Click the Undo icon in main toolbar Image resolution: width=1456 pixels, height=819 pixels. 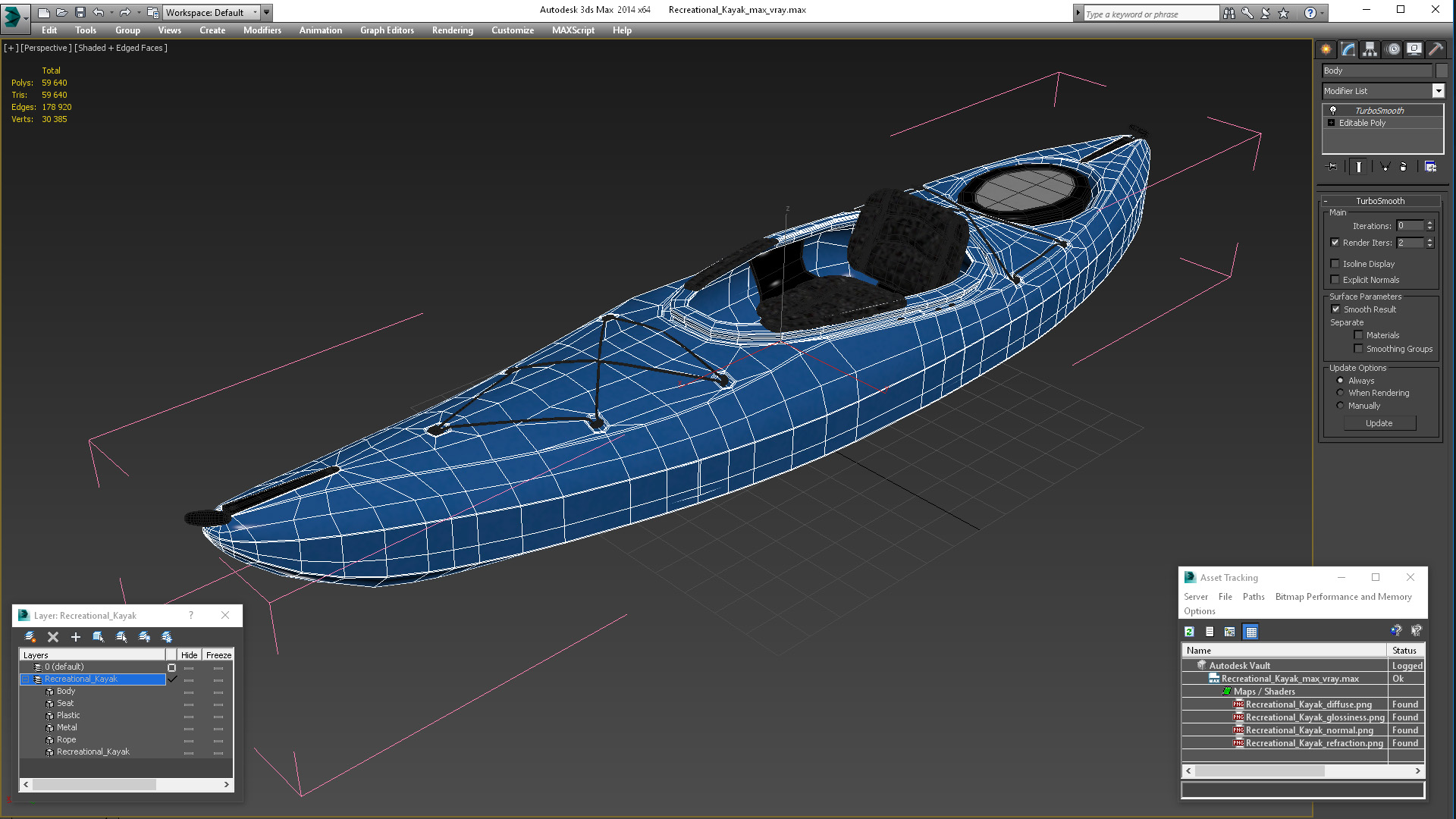(100, 11)
